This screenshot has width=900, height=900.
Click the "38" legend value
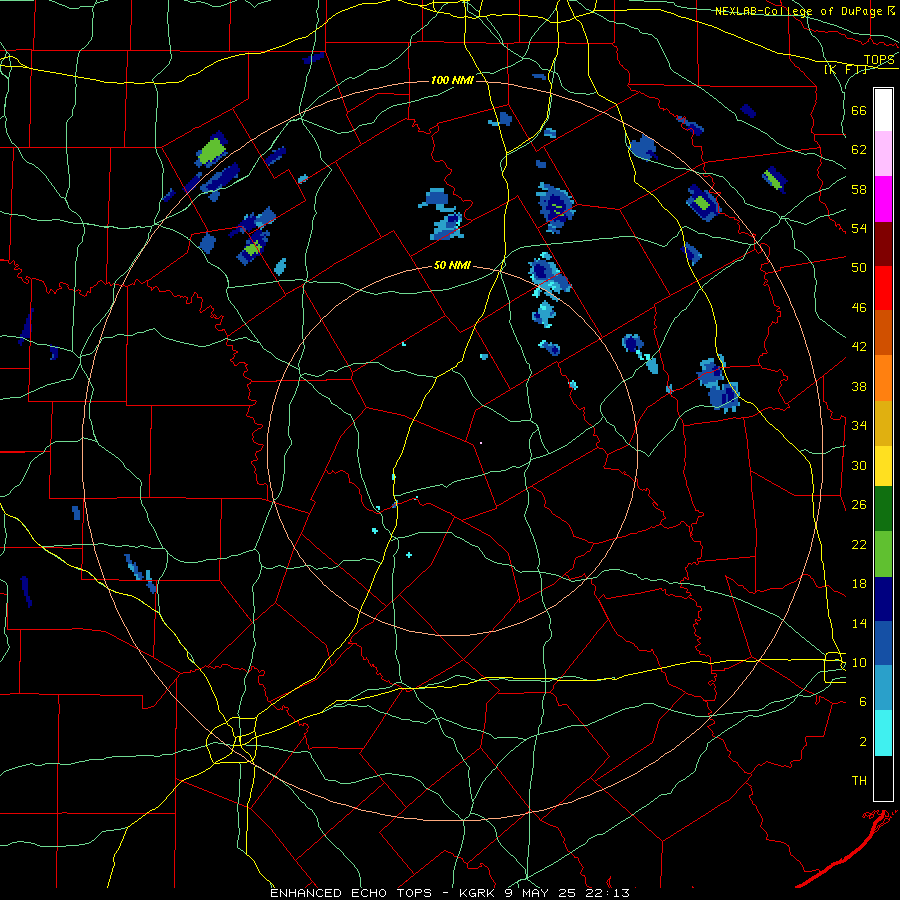(859, 386)
